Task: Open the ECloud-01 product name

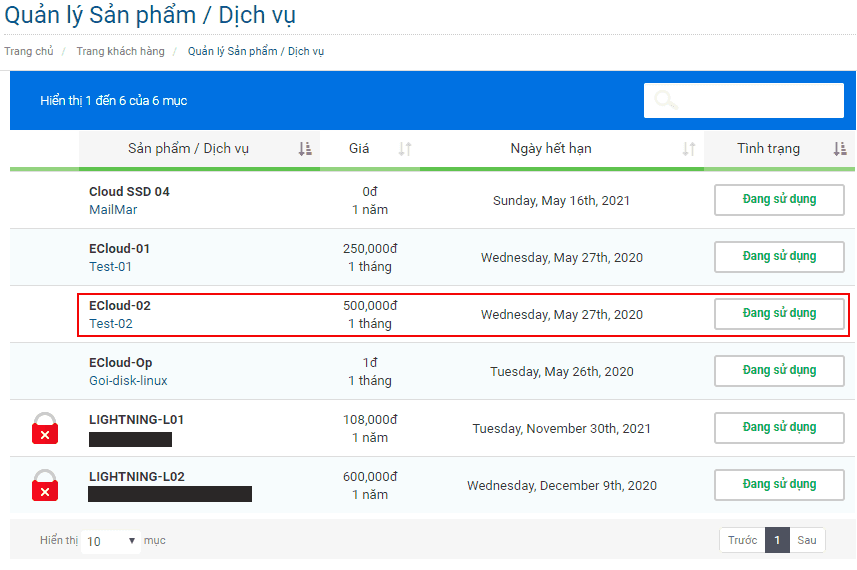Action: coord(119,249)
